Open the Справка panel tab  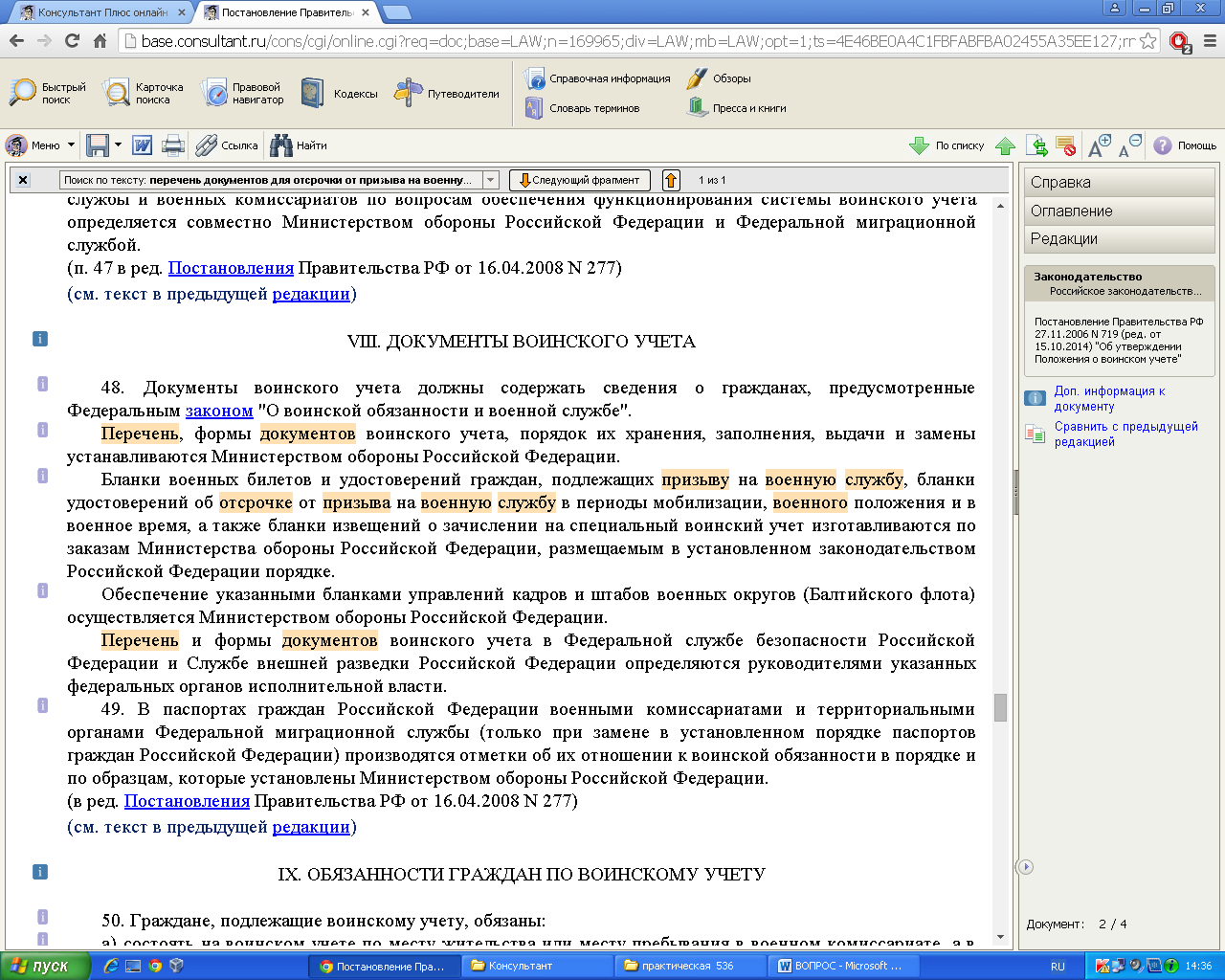pos(1119,182)
